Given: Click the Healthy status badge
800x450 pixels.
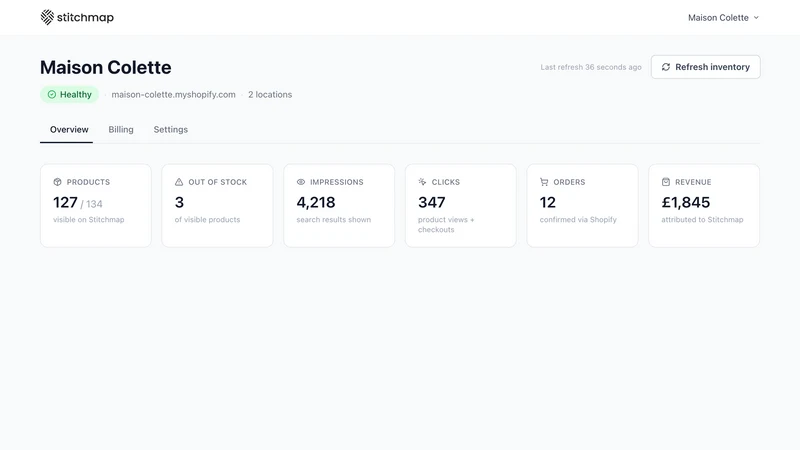Looking at the screenshot, I should tap(69, 94).
